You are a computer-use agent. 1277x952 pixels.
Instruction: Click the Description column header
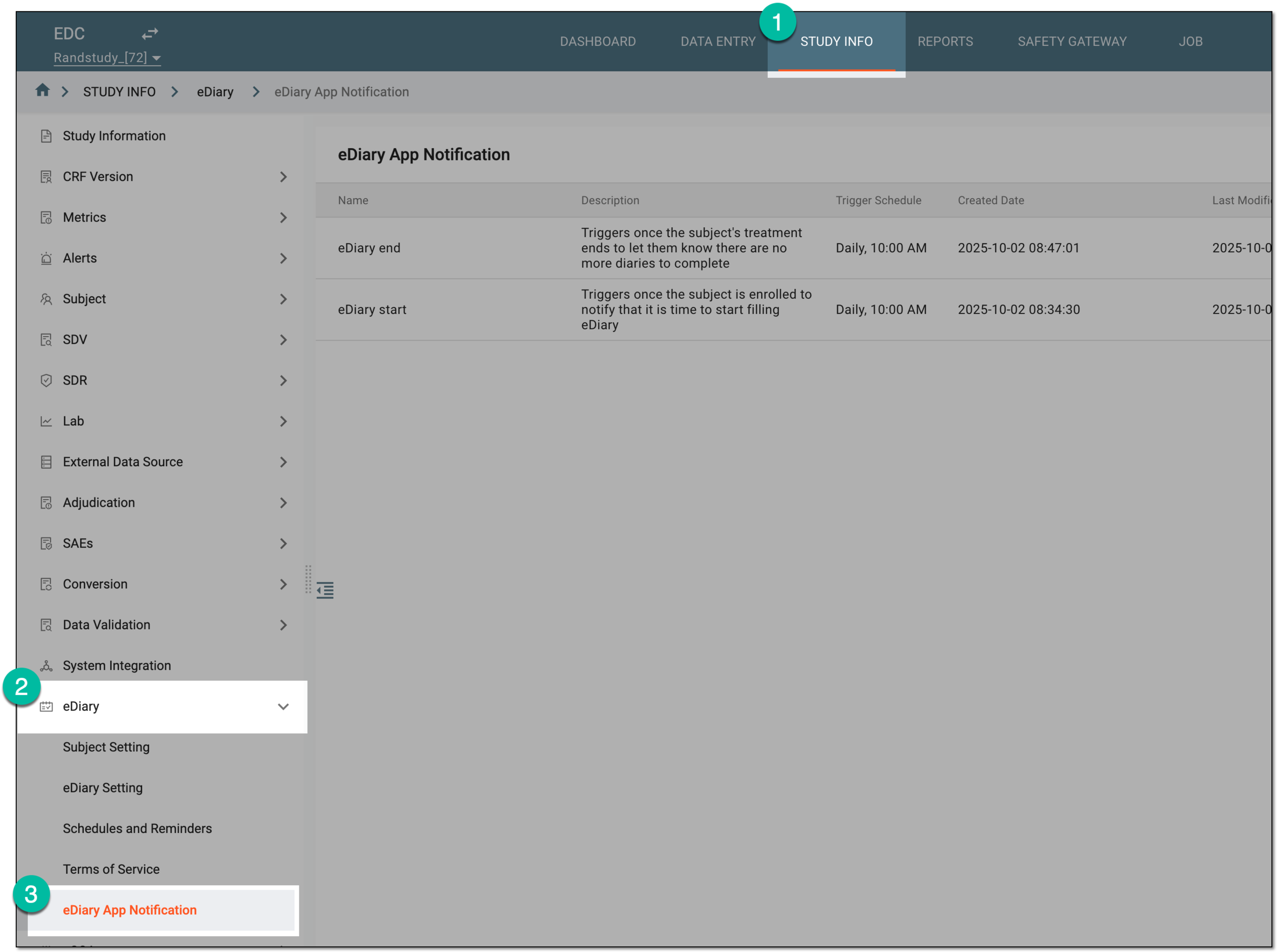610,201
